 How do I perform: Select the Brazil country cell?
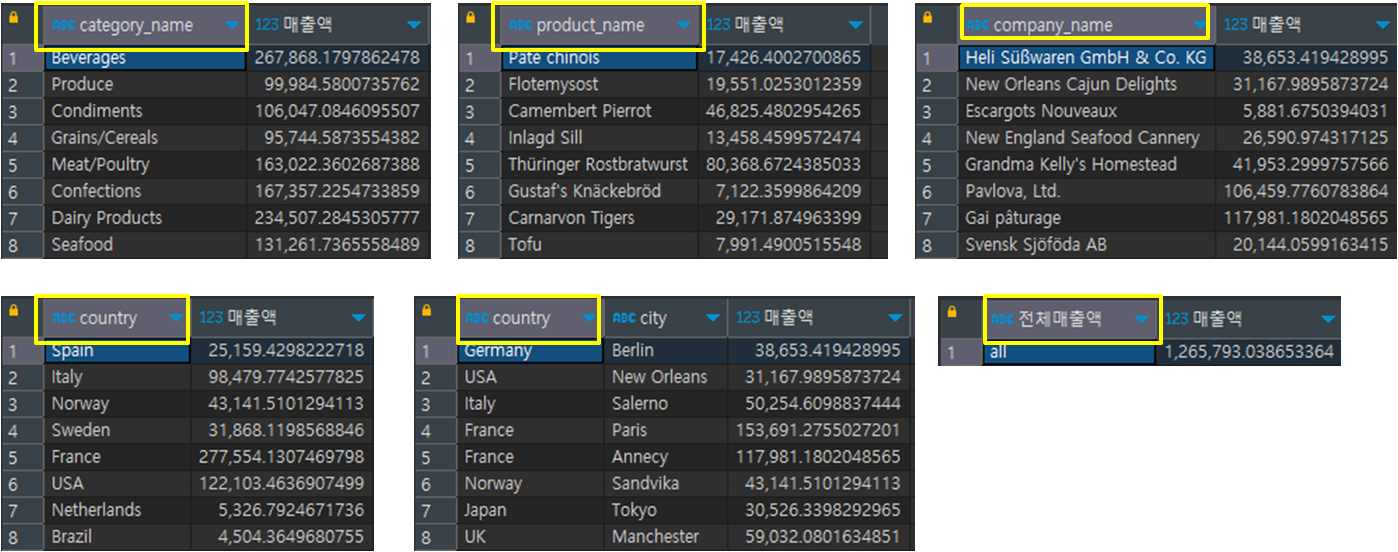(117, 537)
